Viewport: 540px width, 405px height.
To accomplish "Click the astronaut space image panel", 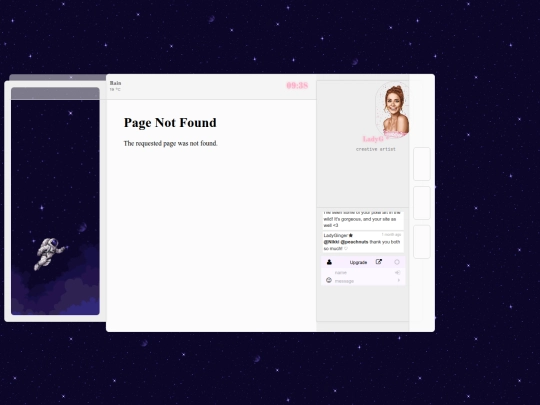I will (55, 201).
